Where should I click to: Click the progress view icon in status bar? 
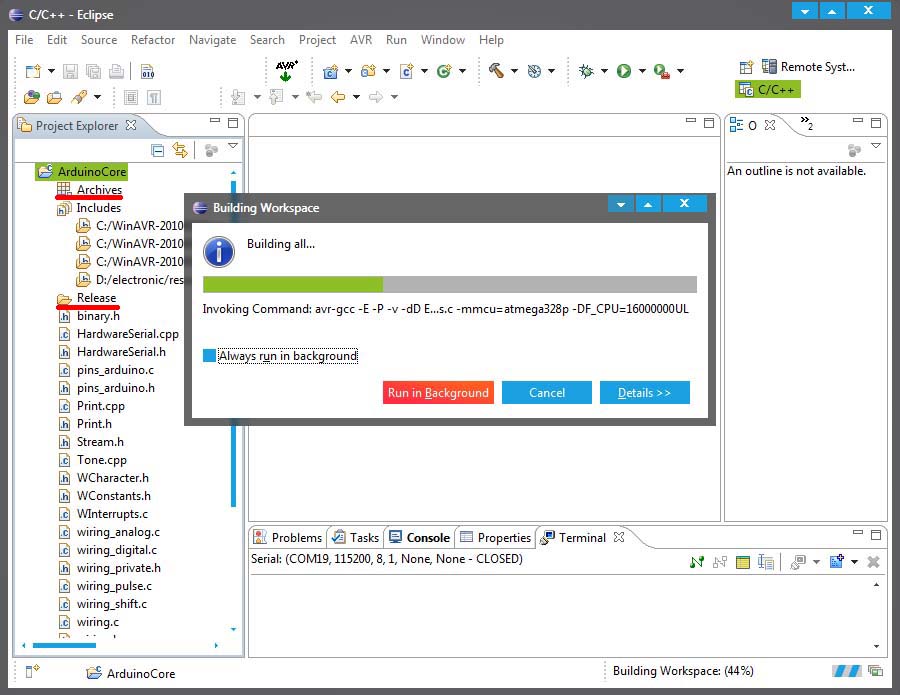tap(875, 670)
